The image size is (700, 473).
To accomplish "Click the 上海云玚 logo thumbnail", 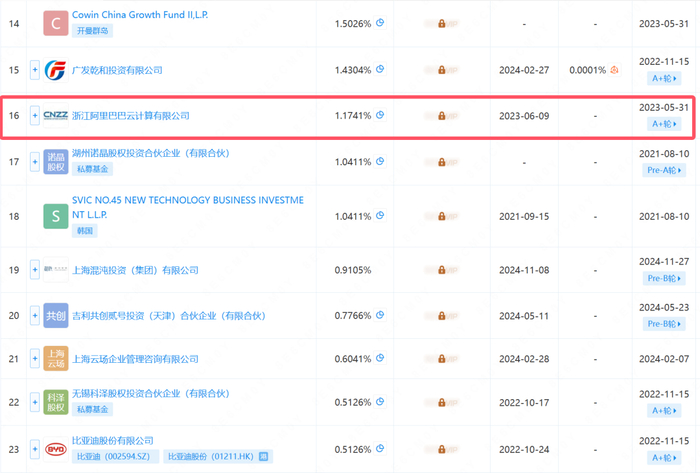I will click(56, 359).
